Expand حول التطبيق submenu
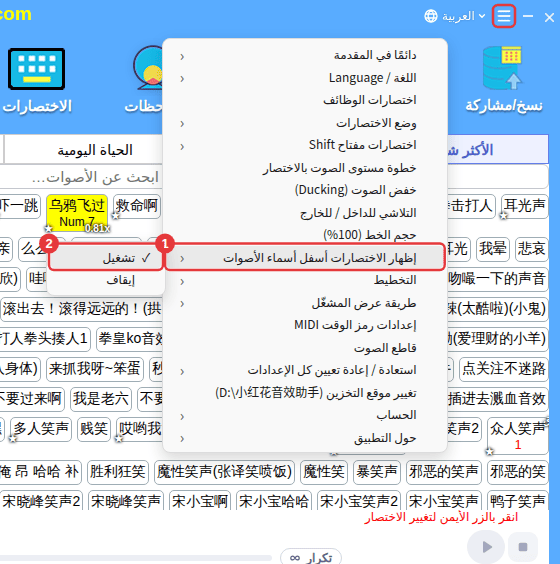 [305, 438]
